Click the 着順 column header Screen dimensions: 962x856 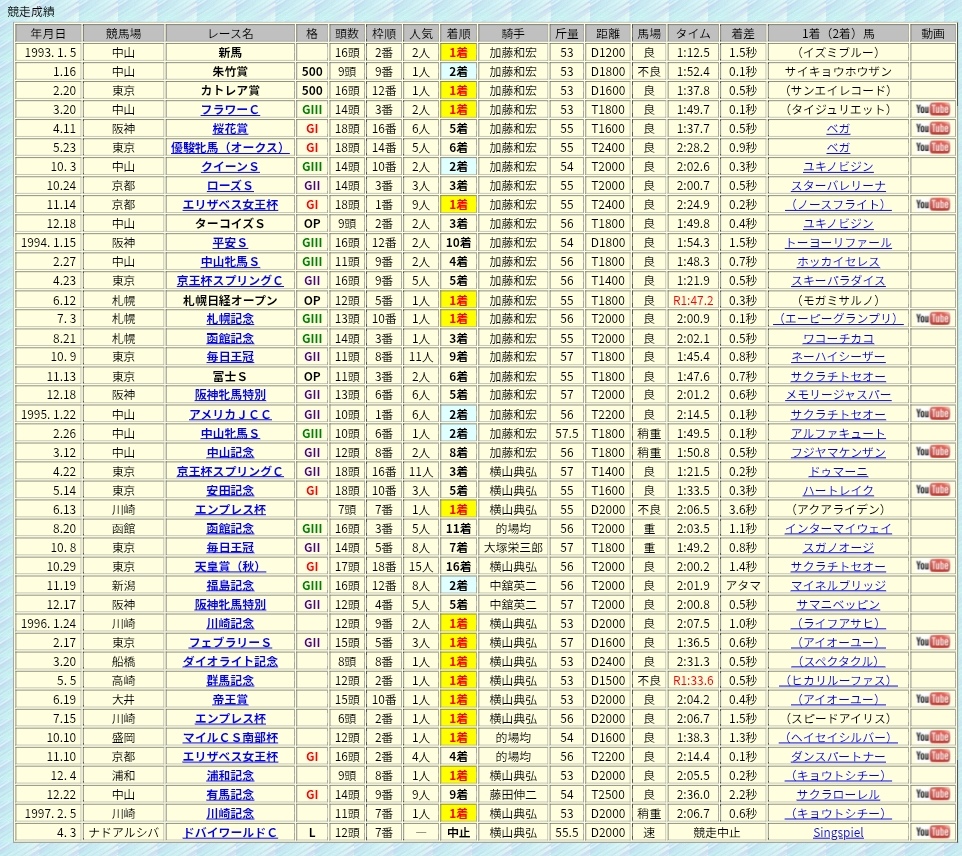tap(458, 33)
